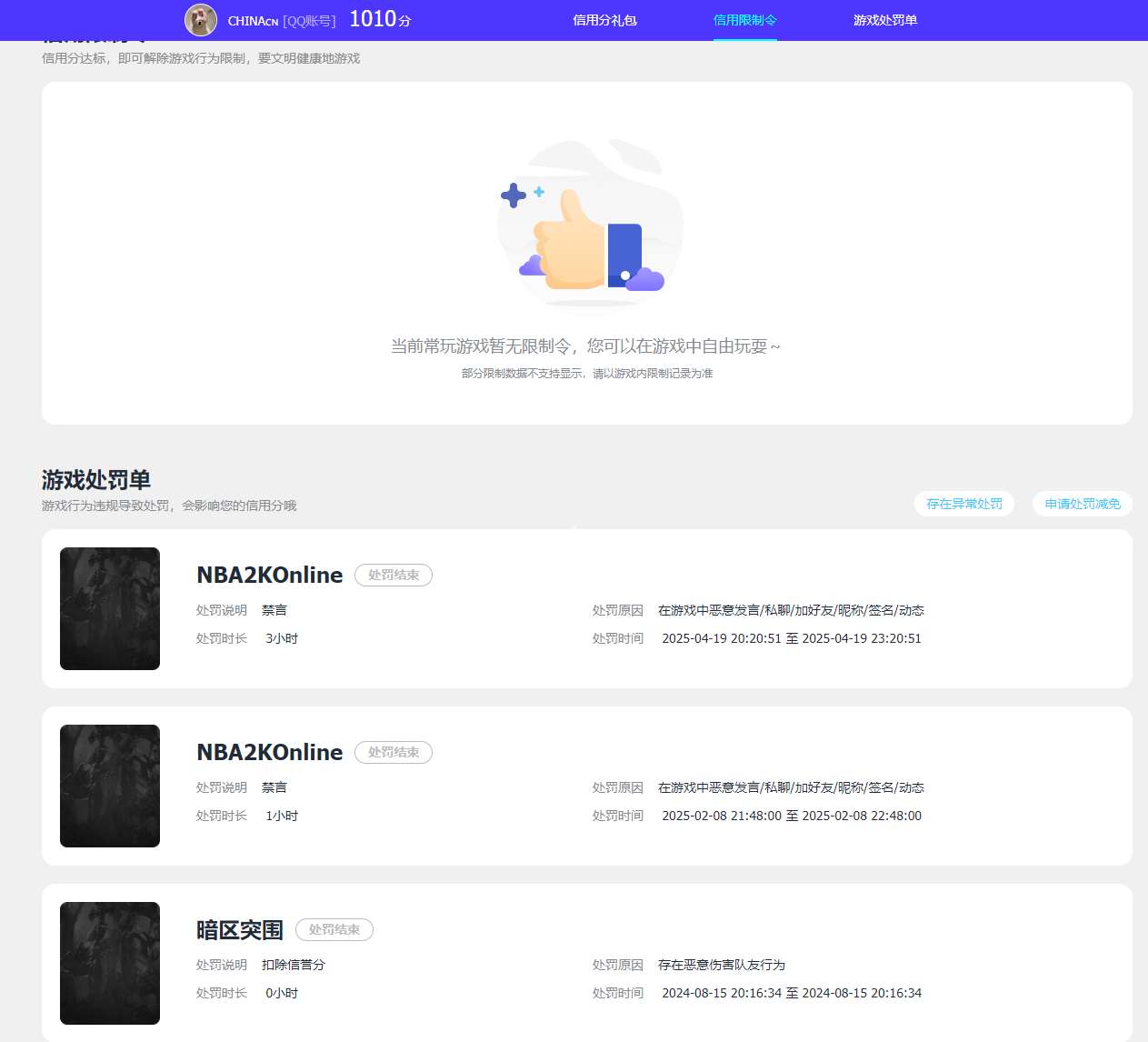
Task: Open the 信用分礼包 tab
Action: 605,19
